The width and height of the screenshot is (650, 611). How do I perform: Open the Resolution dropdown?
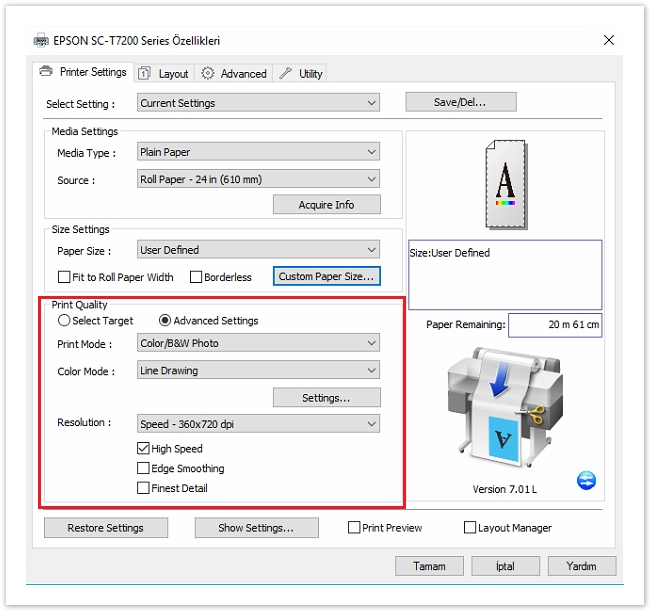point(258,424)
